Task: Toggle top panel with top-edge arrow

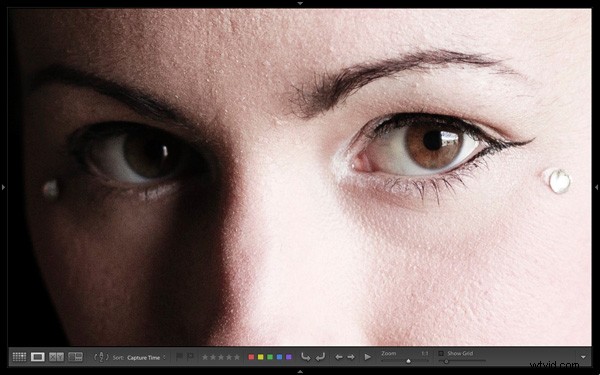Action: [300, 3]
